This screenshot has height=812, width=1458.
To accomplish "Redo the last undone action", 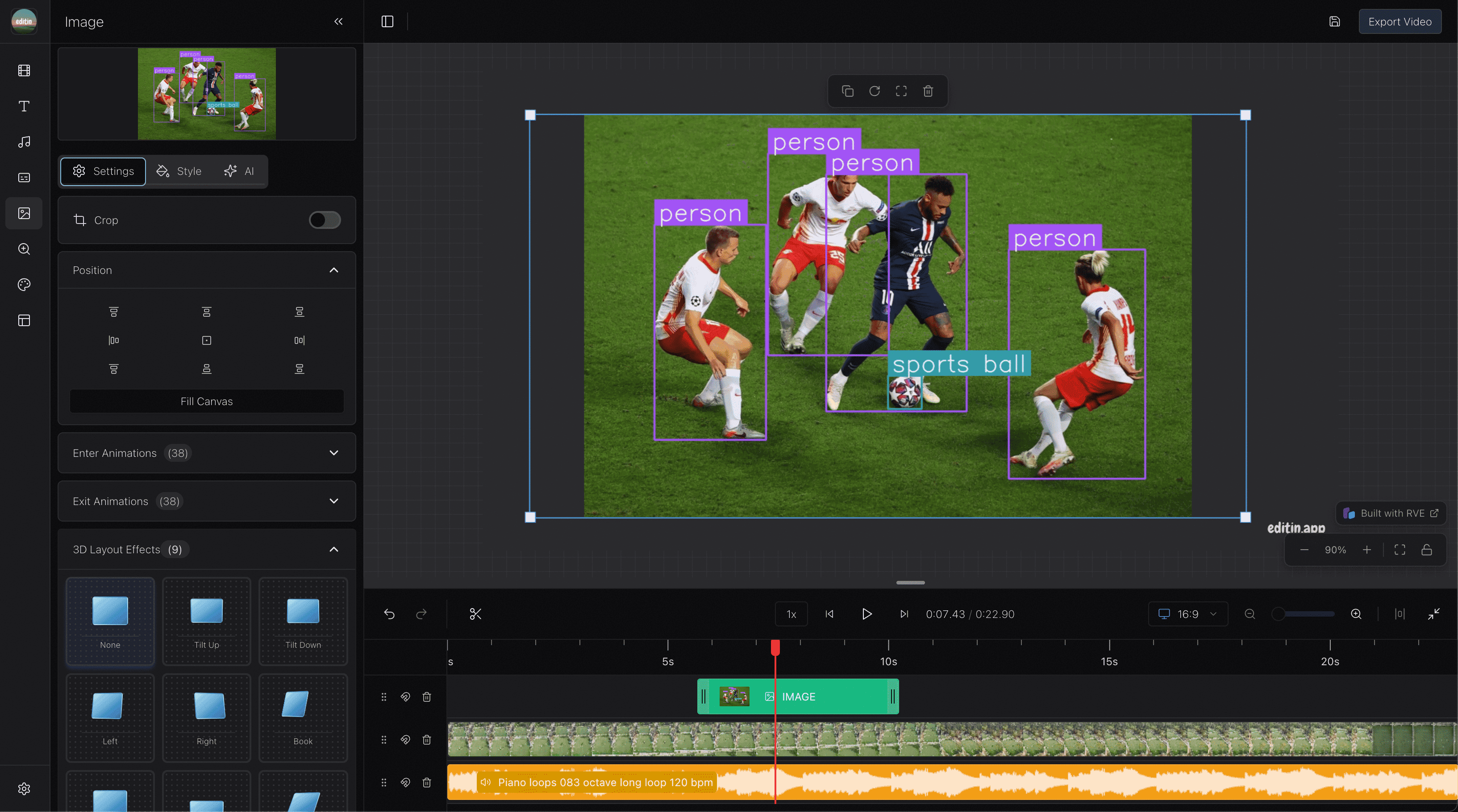I will point(421,614).
